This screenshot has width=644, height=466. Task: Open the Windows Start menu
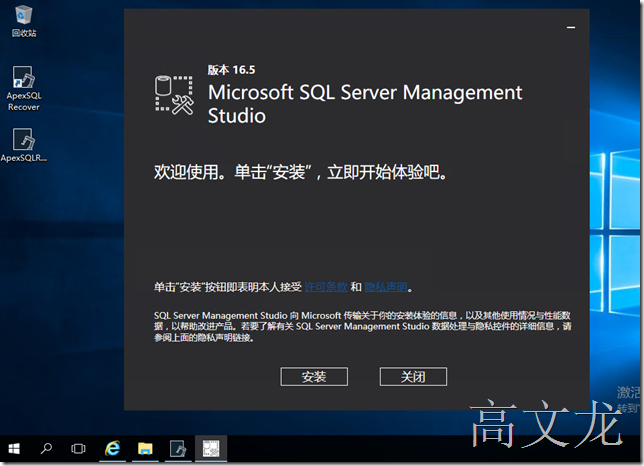[14, 448]
